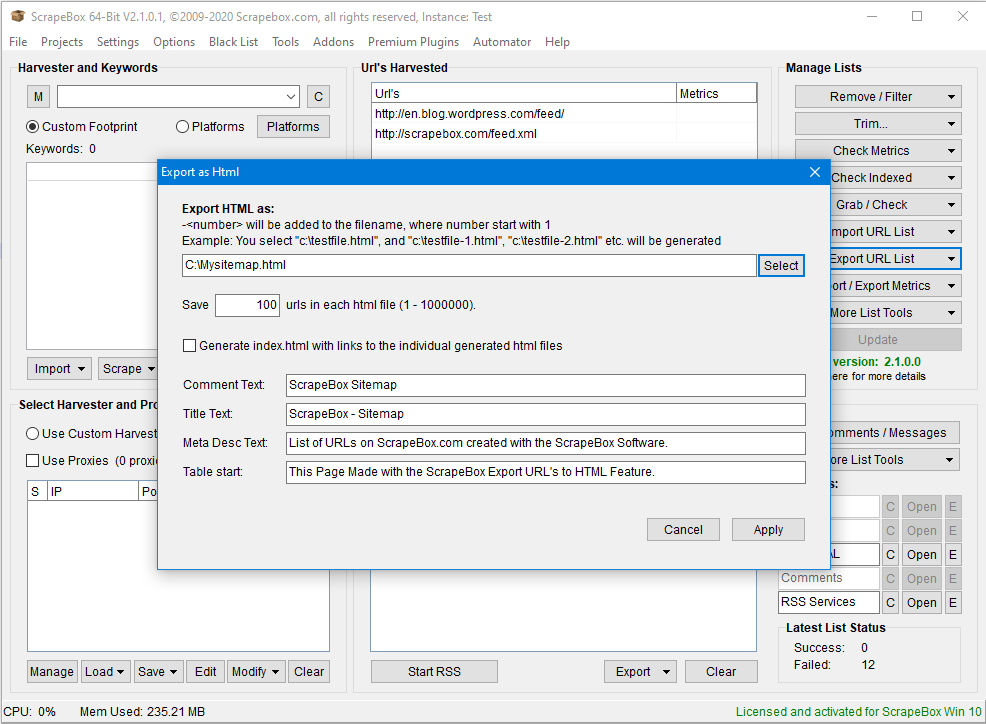Viewport: 986px width, 724px height.
Task: Expand the Export URL List dropdown
Action: click(951, 259)
